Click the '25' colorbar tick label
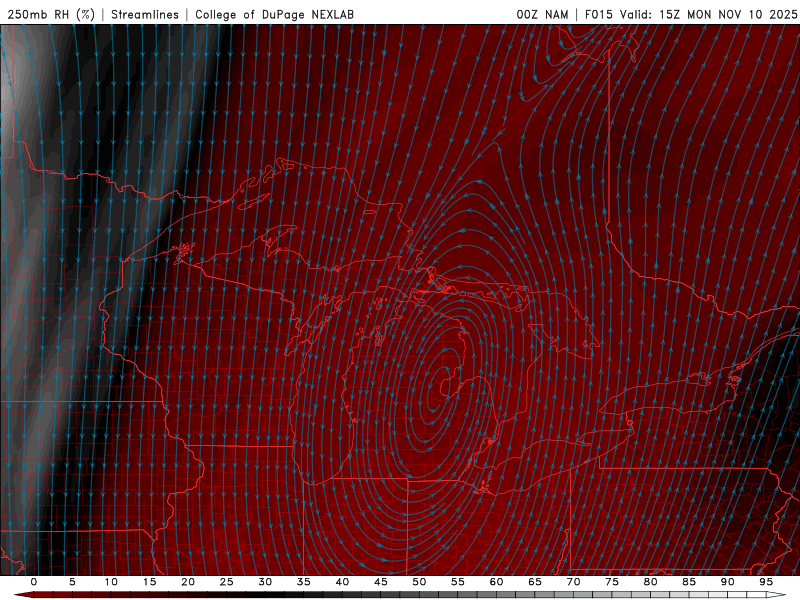 (x=227, y=582)
